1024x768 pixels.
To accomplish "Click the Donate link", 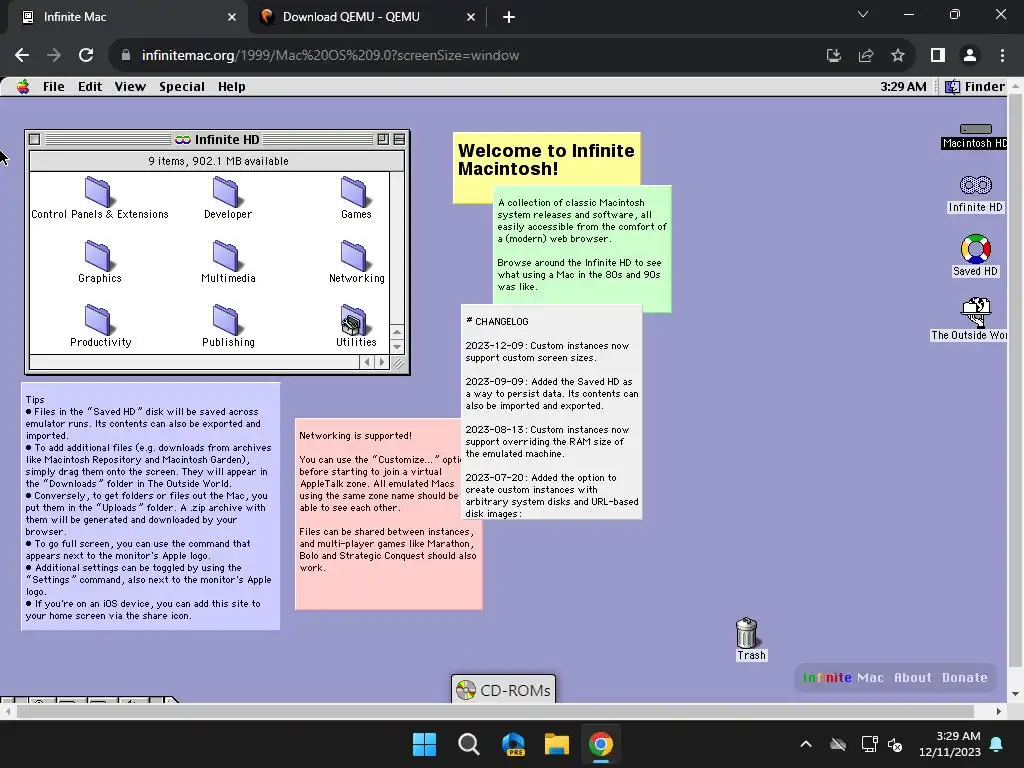I will (x=965, y=678).
